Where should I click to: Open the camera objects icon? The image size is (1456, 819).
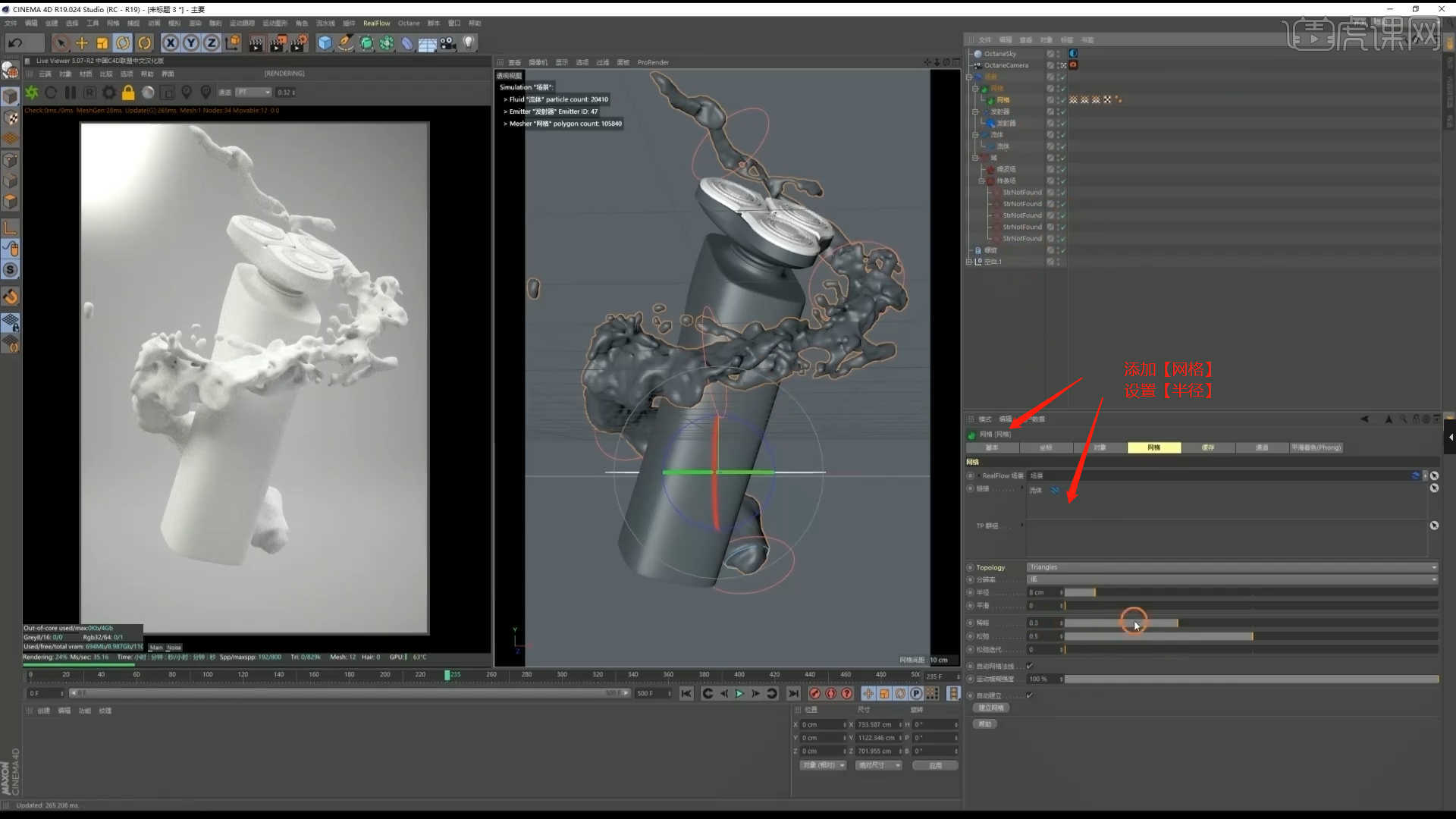click(x=448, y=43)
